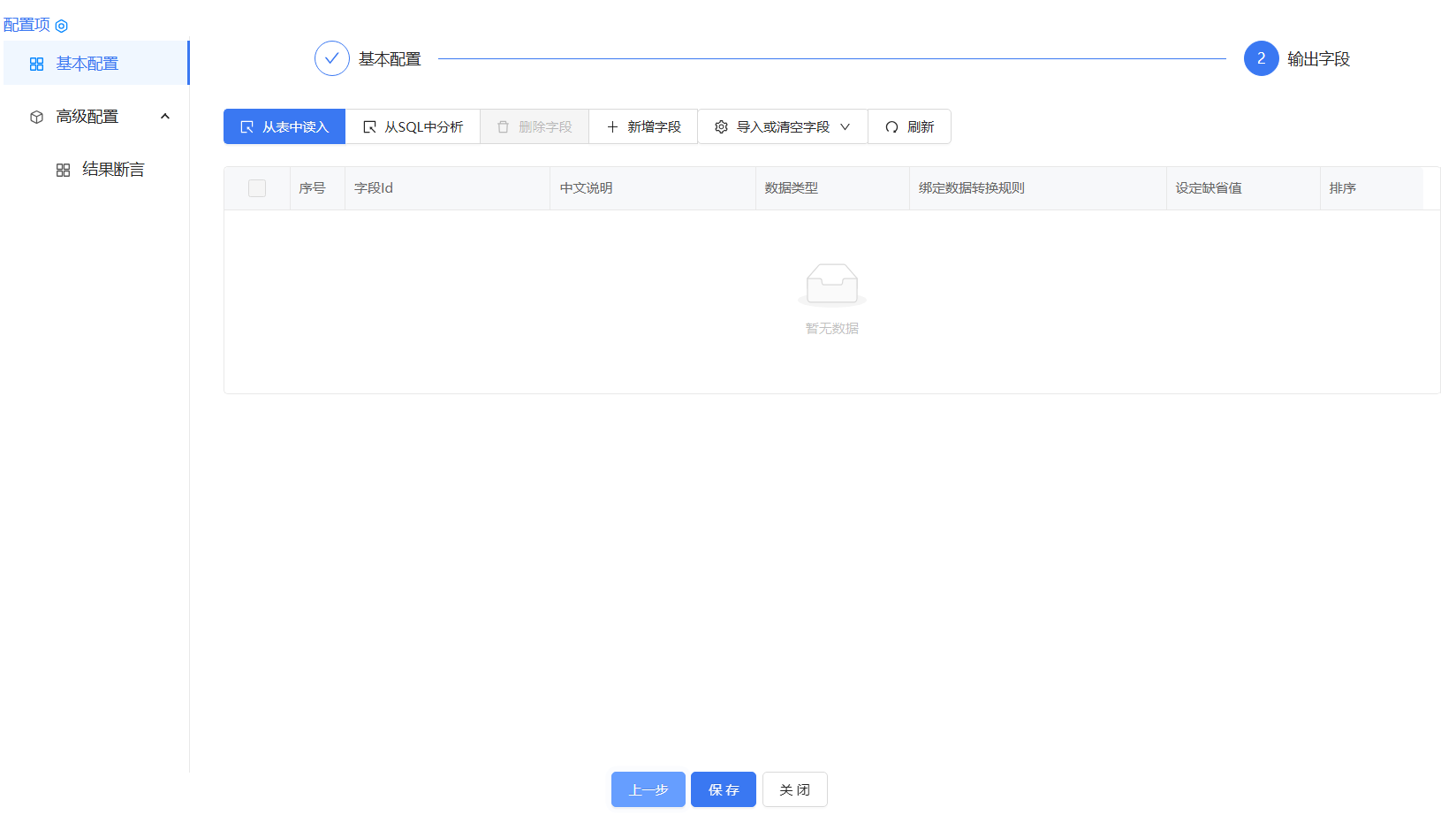Click the gear icon beside 配置项 title
The width and height of the screenshot is (1456, 838).
coord(61,26)
